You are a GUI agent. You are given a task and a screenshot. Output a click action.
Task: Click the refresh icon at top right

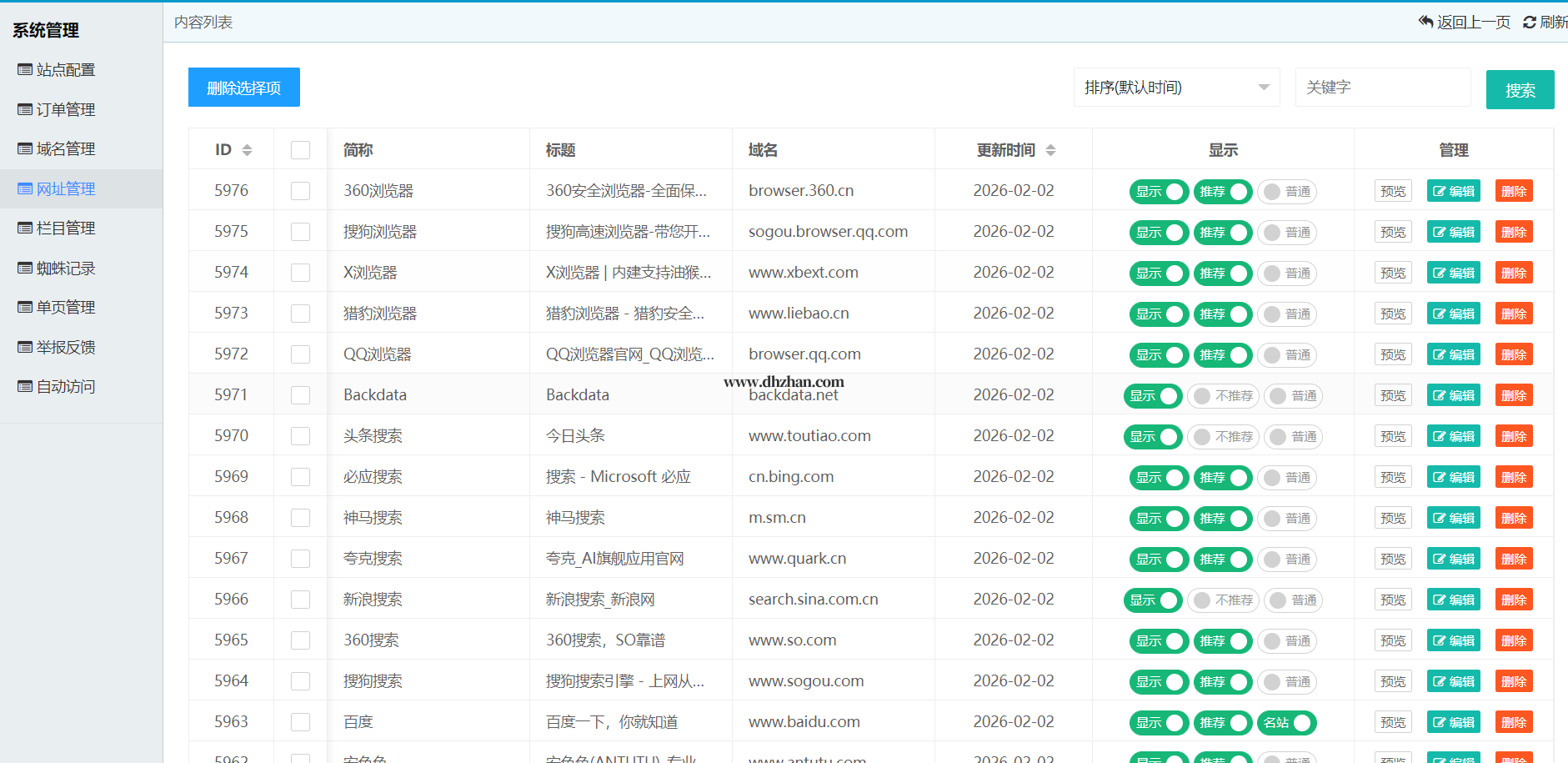pos(1530,23)
